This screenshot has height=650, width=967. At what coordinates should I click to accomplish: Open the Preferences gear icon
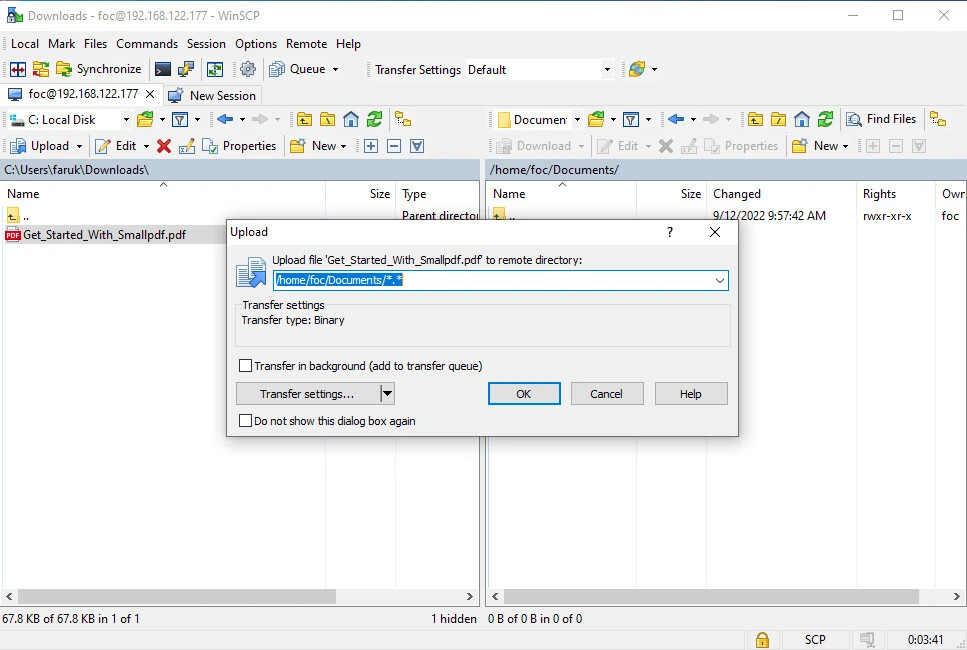coord(248,69)
